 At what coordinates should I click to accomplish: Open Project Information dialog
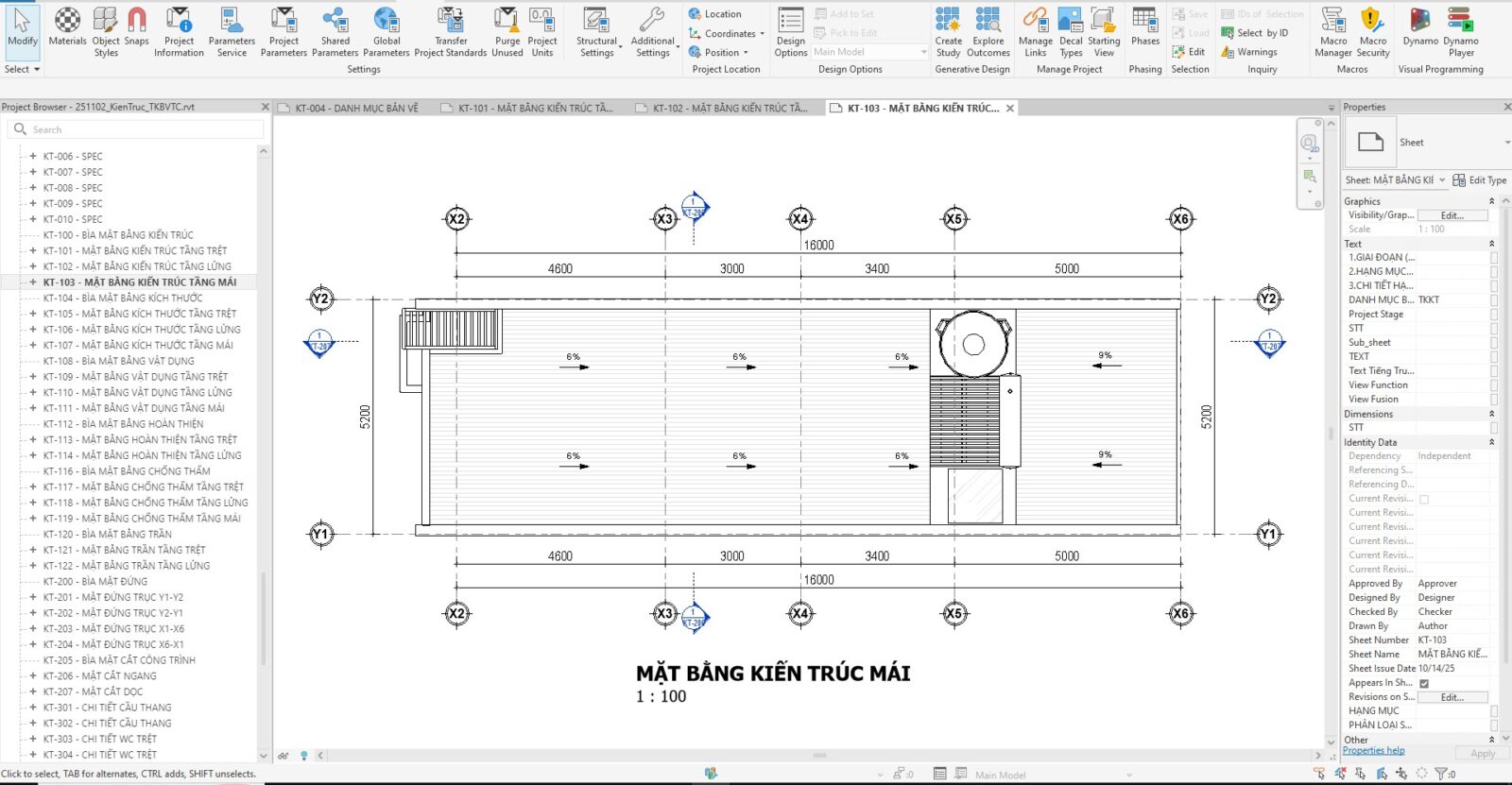(x=179, y=32)
